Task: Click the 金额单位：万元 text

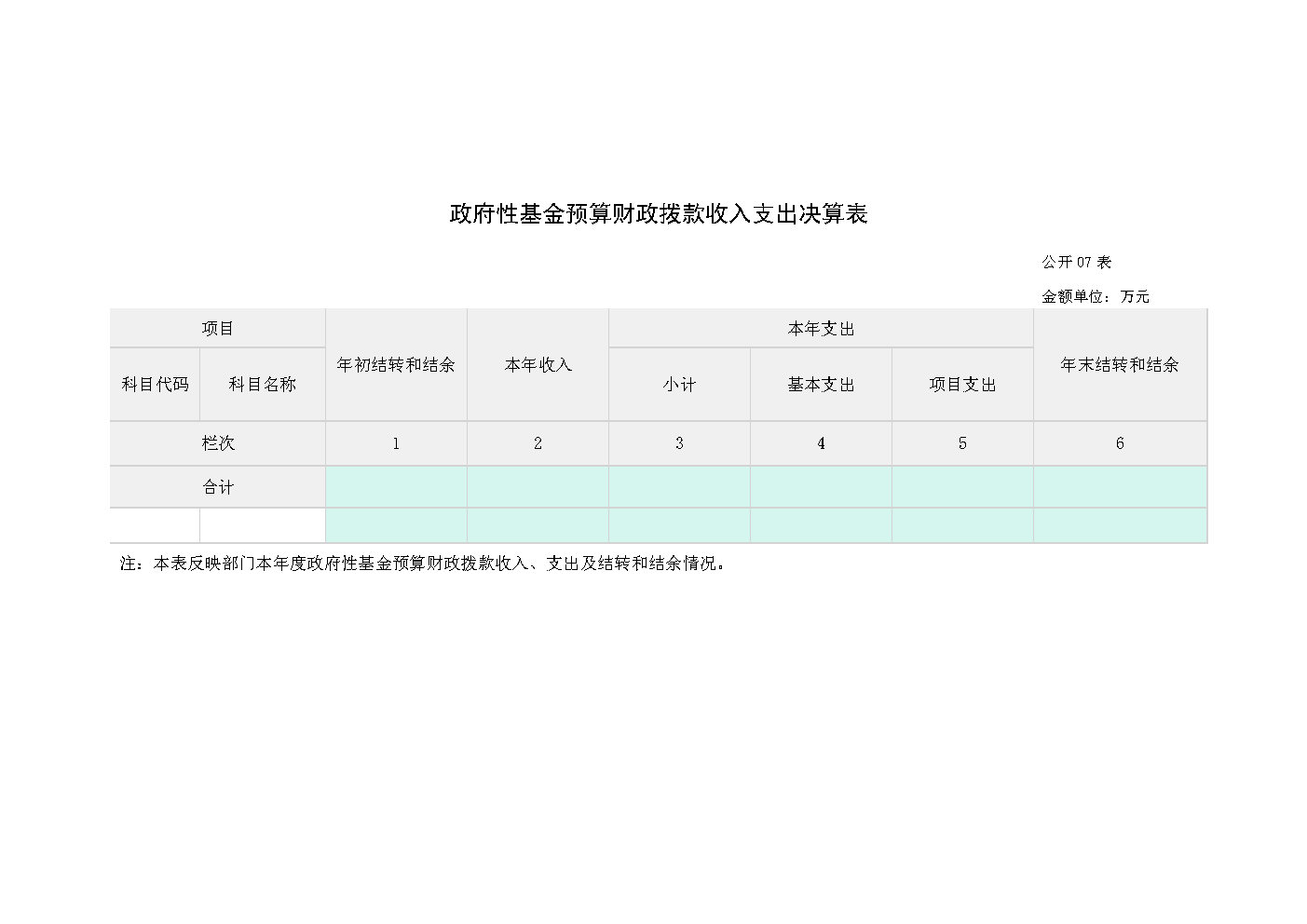Action: tap(1095, 296)
